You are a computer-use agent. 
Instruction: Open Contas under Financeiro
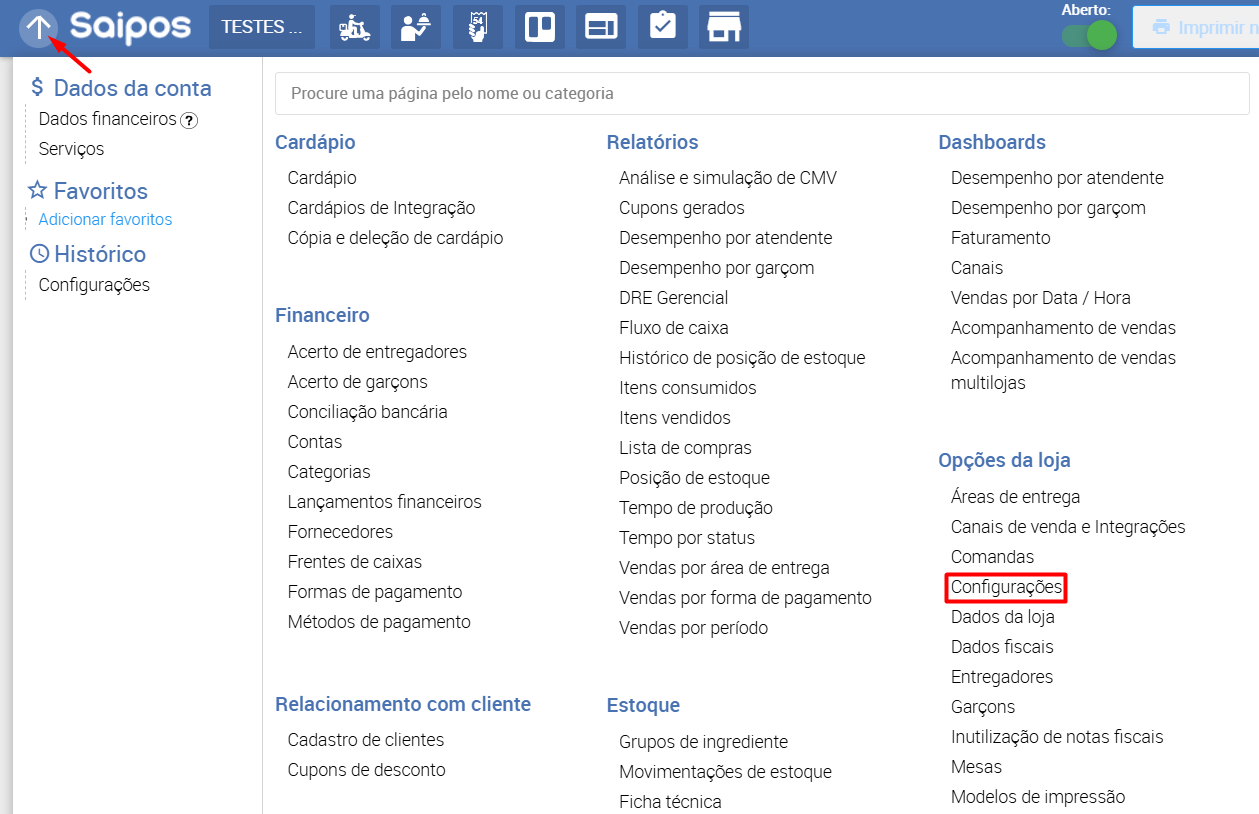(x=314, y=442)
